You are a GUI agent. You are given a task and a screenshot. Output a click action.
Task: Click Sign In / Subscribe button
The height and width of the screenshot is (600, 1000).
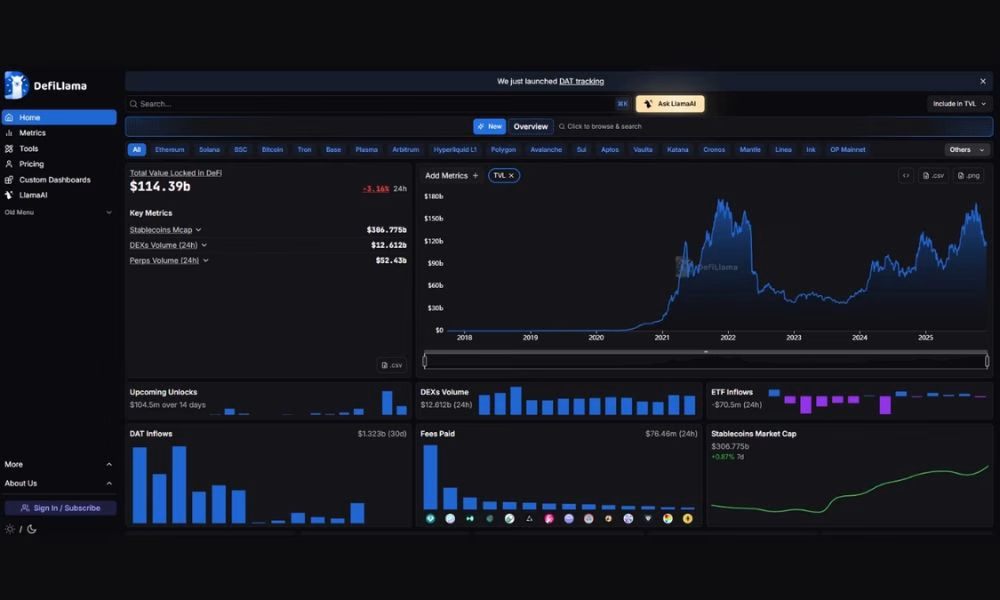[x=61, y=508]
